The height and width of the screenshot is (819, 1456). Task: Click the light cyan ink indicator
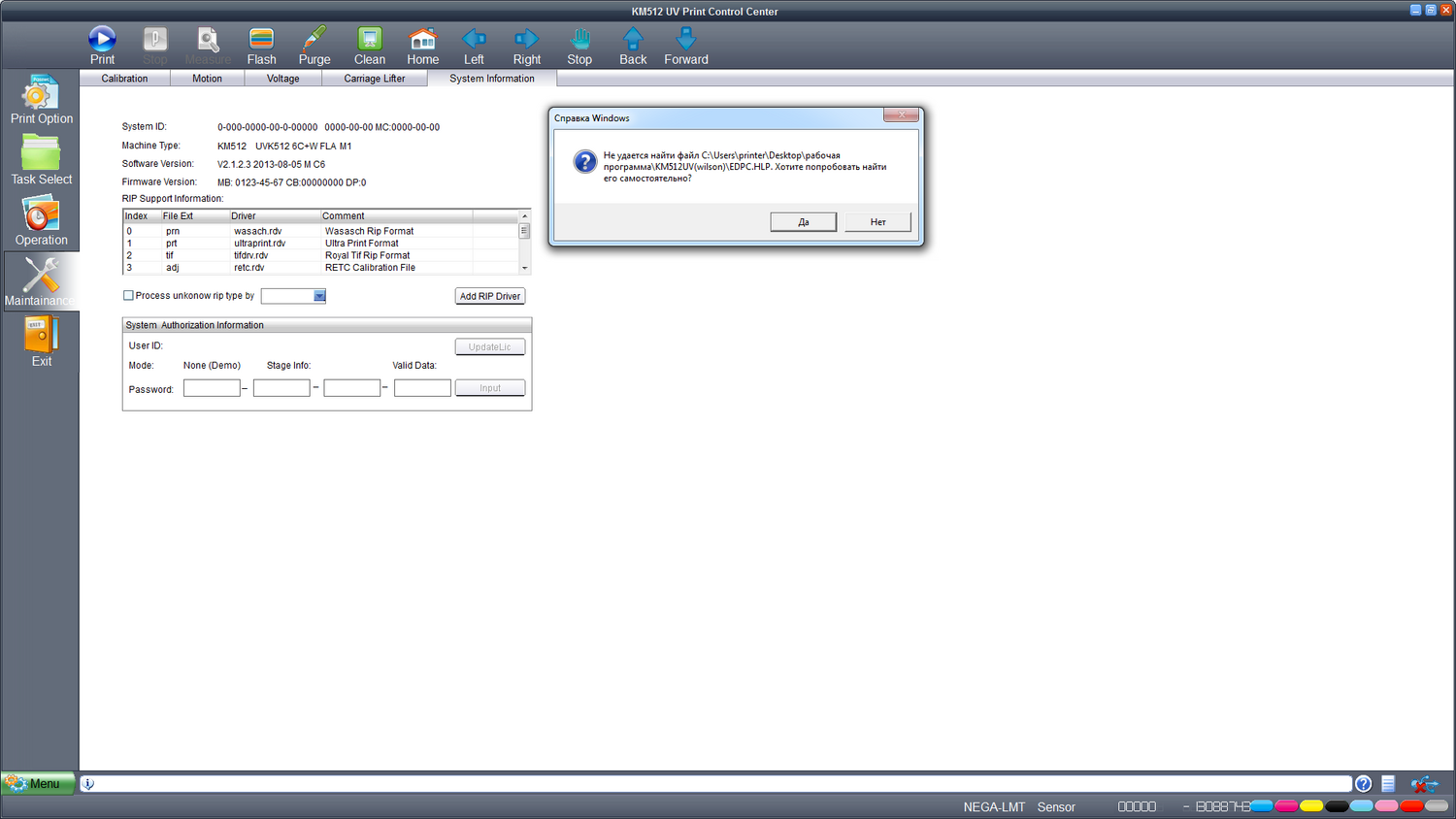pos(1362,806)
